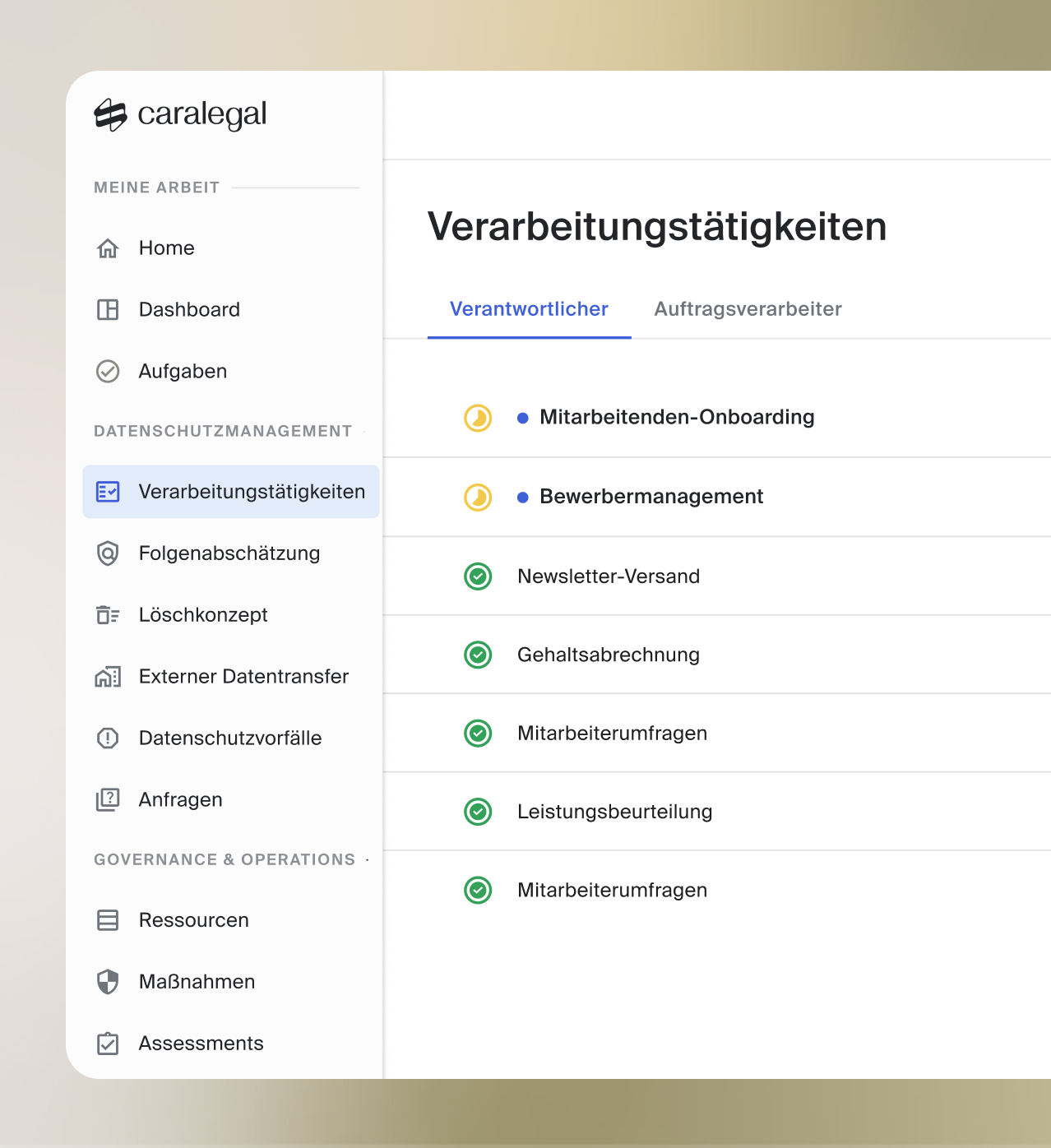Viewport: 1051px width, 1148px height.
Task: Open Ressourcen in the sidebar
Action: [231, 920]
